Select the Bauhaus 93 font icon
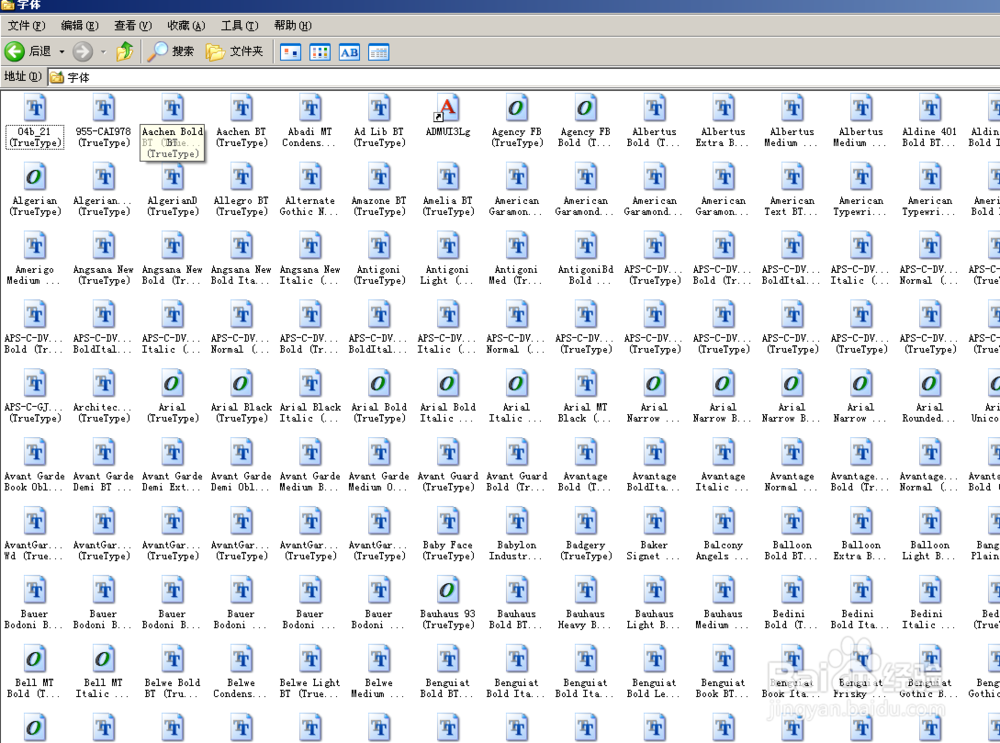 click(x=448, y=590)
